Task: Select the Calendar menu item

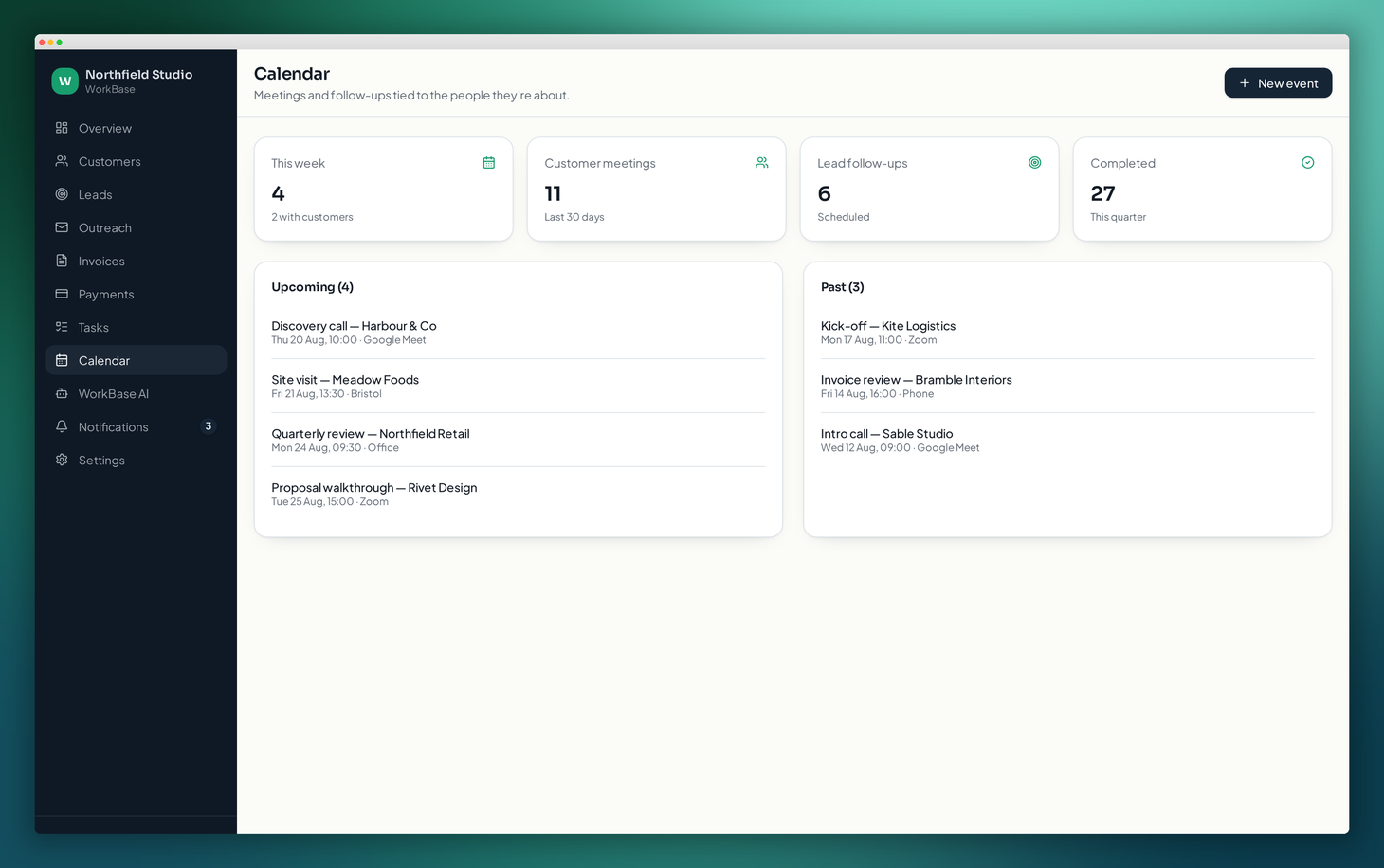Action: [136, 360]
